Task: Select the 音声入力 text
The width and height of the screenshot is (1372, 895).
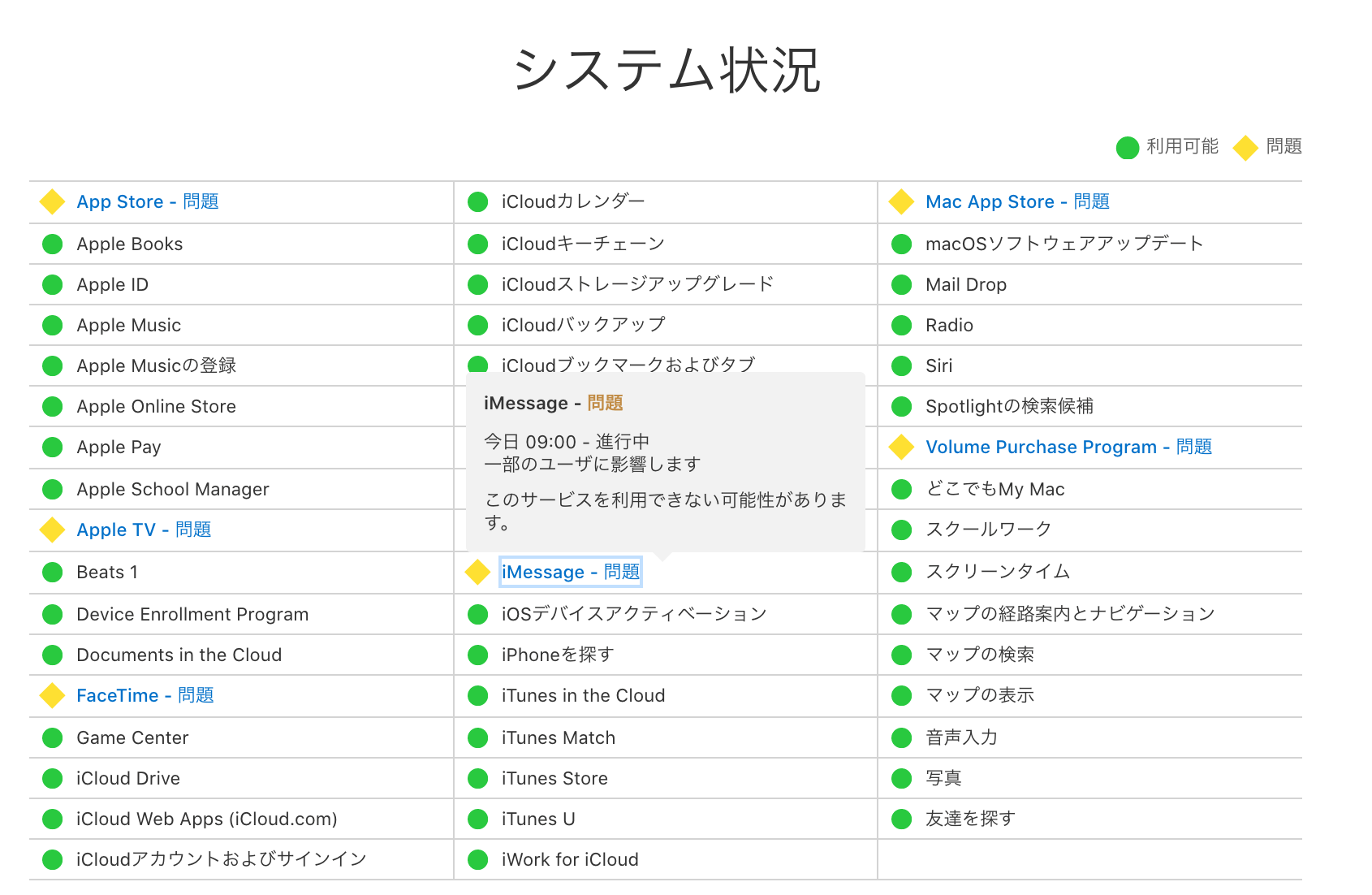Action: 961,737
